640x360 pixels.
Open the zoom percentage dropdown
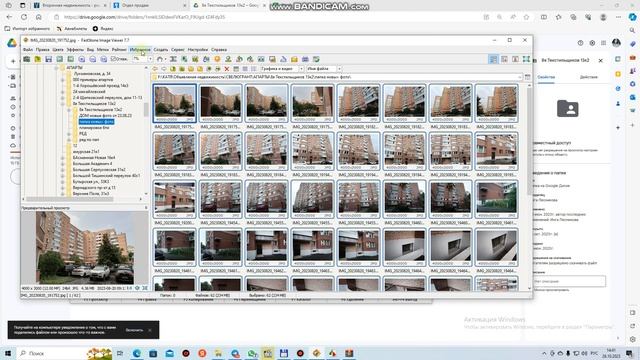150,60
